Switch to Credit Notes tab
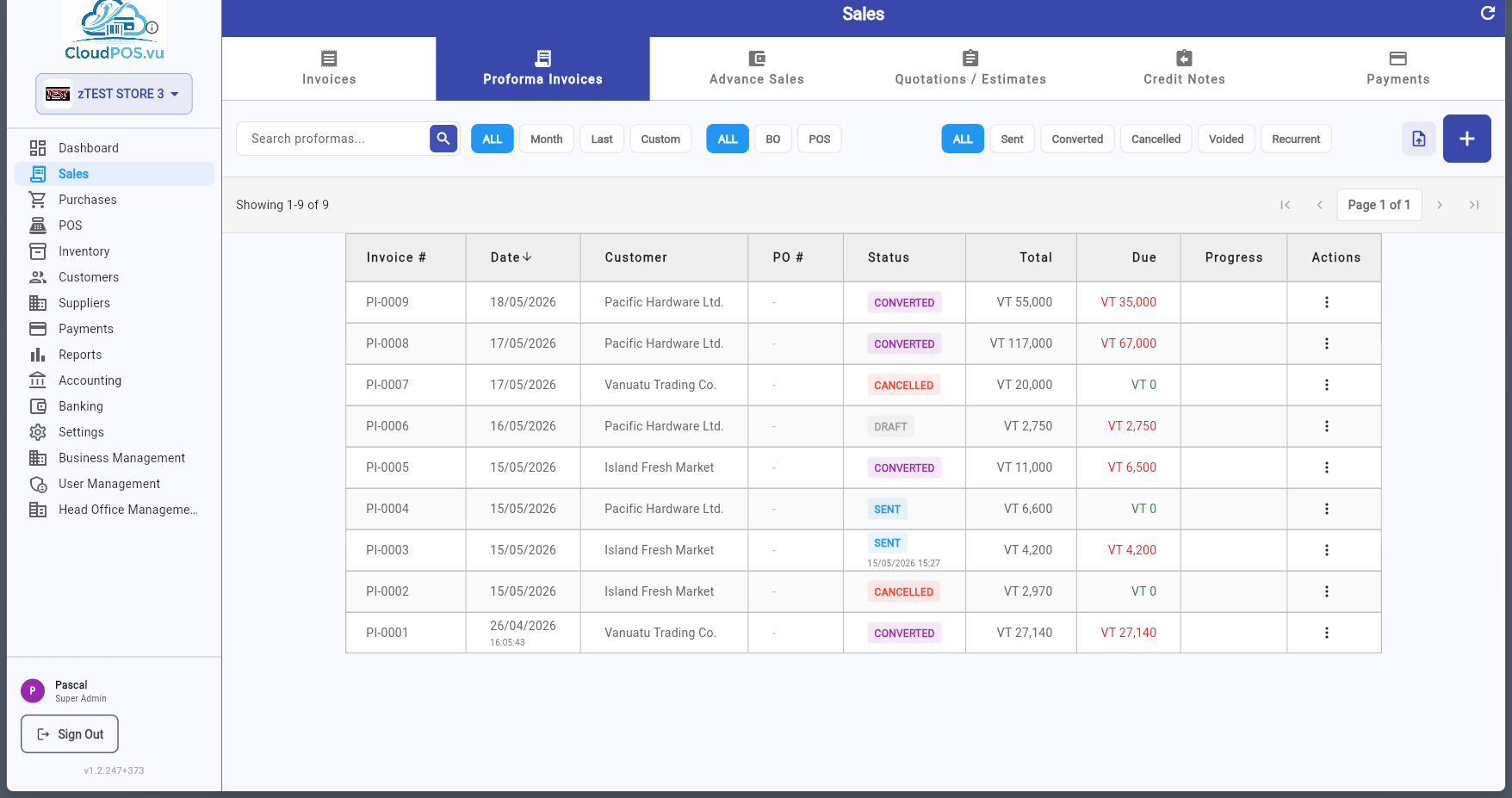The width and height of the screenshot is (1512, 798). click(x=1184, y=69)
